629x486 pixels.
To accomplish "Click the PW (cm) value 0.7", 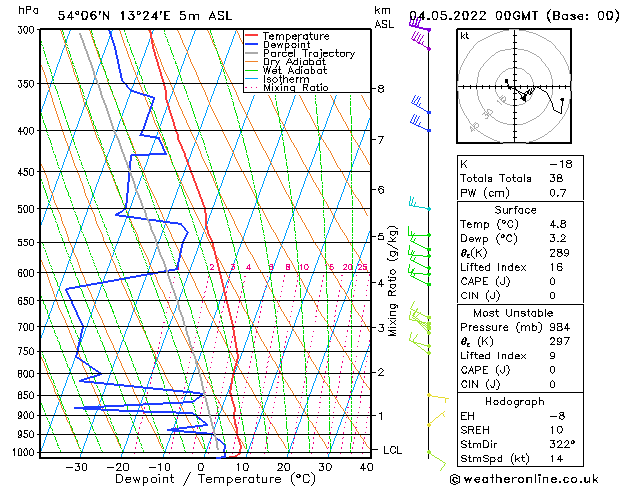I will [x=558, y=193].
